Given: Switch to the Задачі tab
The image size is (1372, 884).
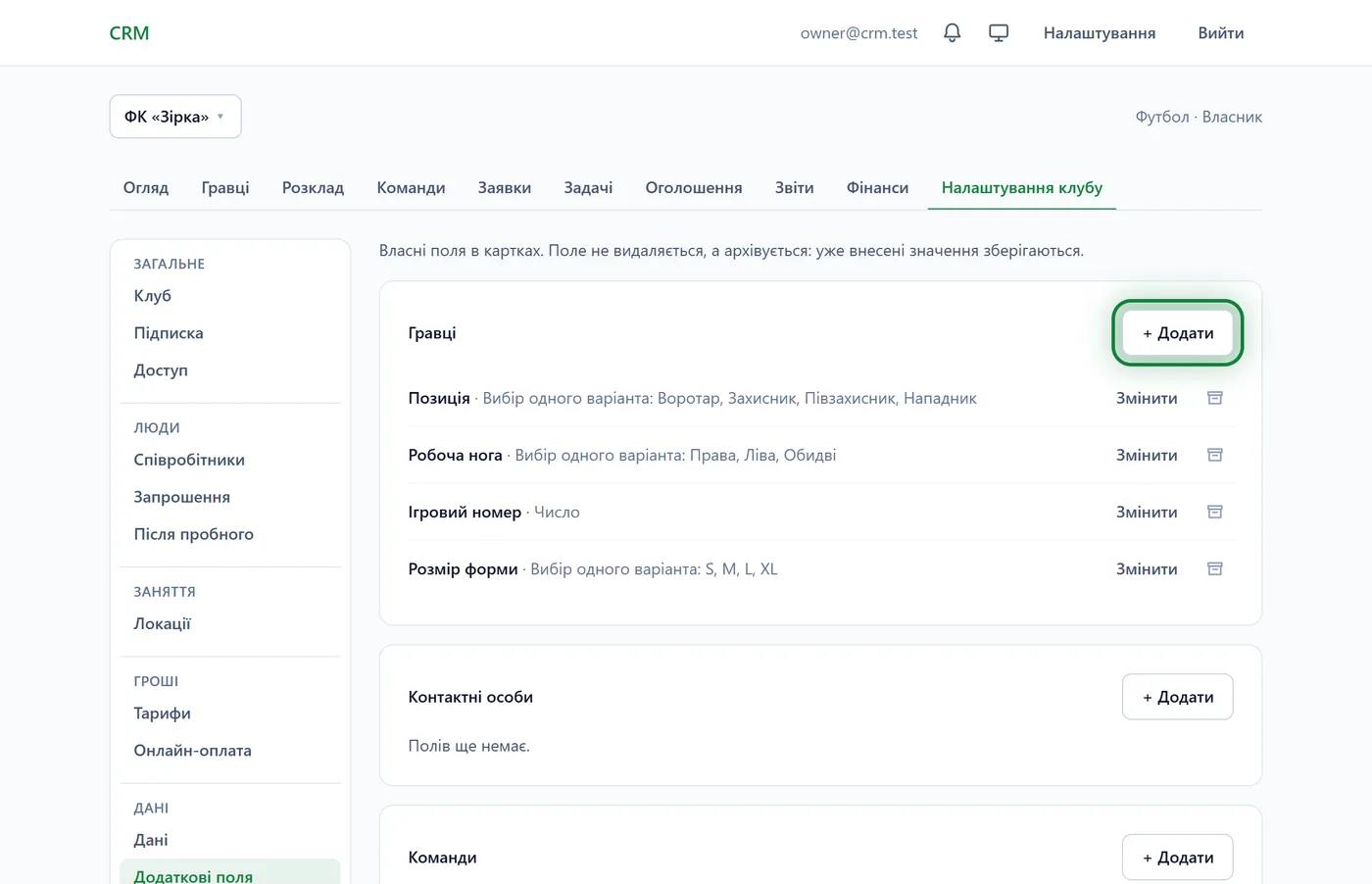Looking at the screenshot, I should [588, 187].
